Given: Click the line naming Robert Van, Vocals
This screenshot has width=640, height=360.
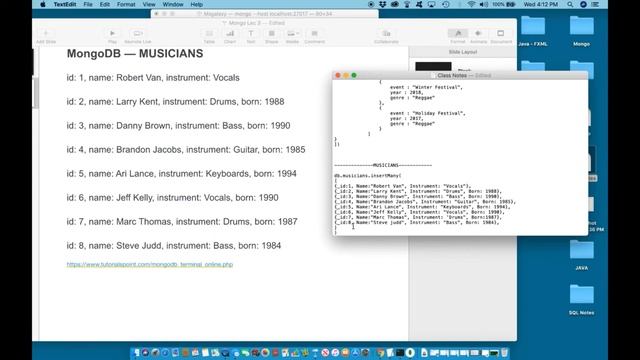Looking at the screenshot, I should point(153,78).
